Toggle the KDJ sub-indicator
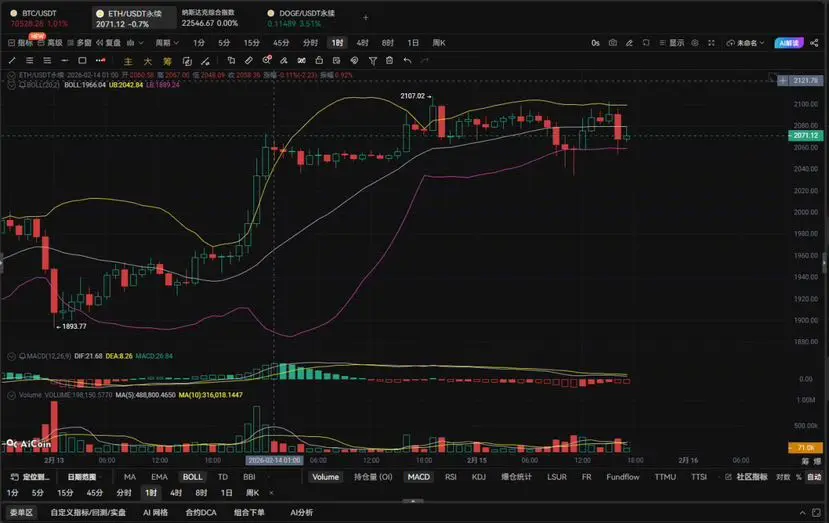Image resolution: width=829 pixels, height=523 pixels. 478,477
